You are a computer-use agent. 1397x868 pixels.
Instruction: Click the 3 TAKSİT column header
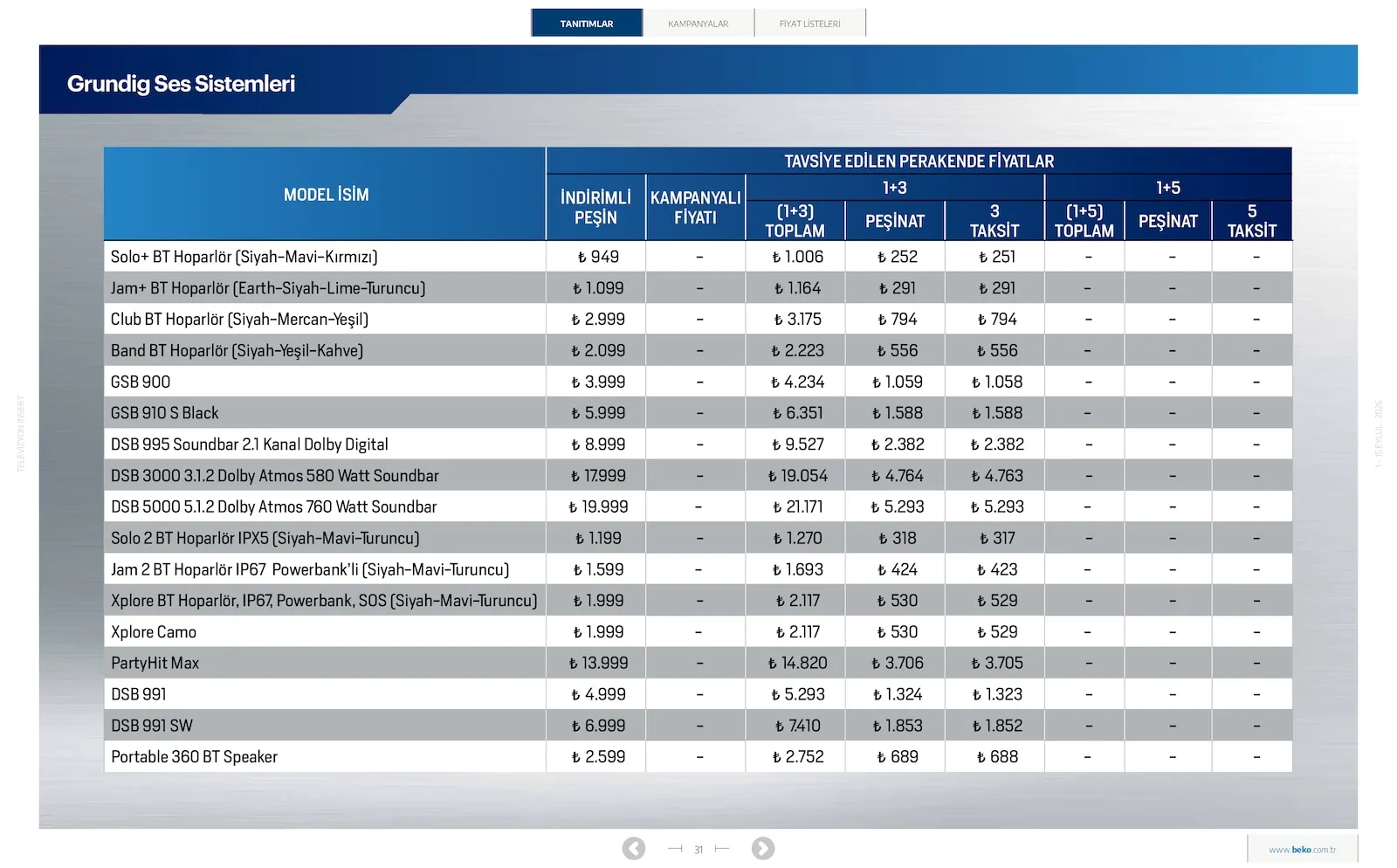[994, 221]
